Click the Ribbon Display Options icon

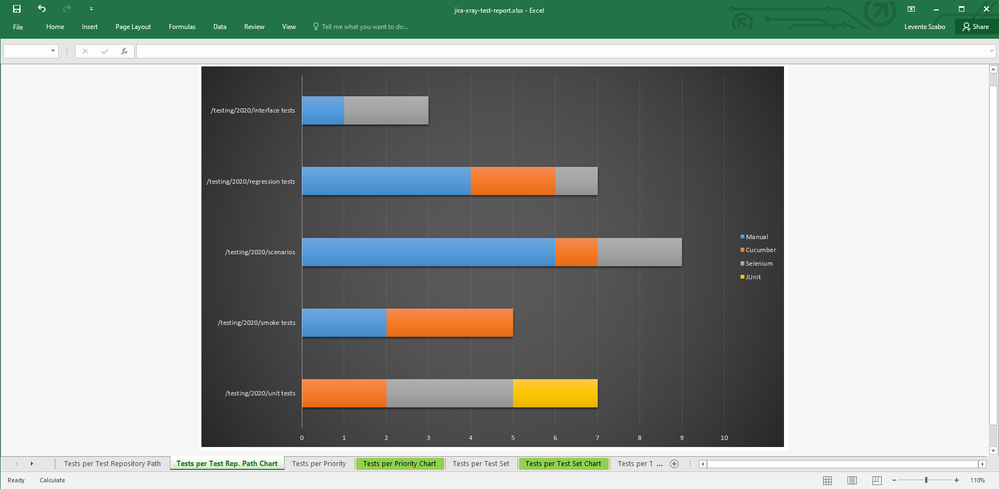click(911, 9)
